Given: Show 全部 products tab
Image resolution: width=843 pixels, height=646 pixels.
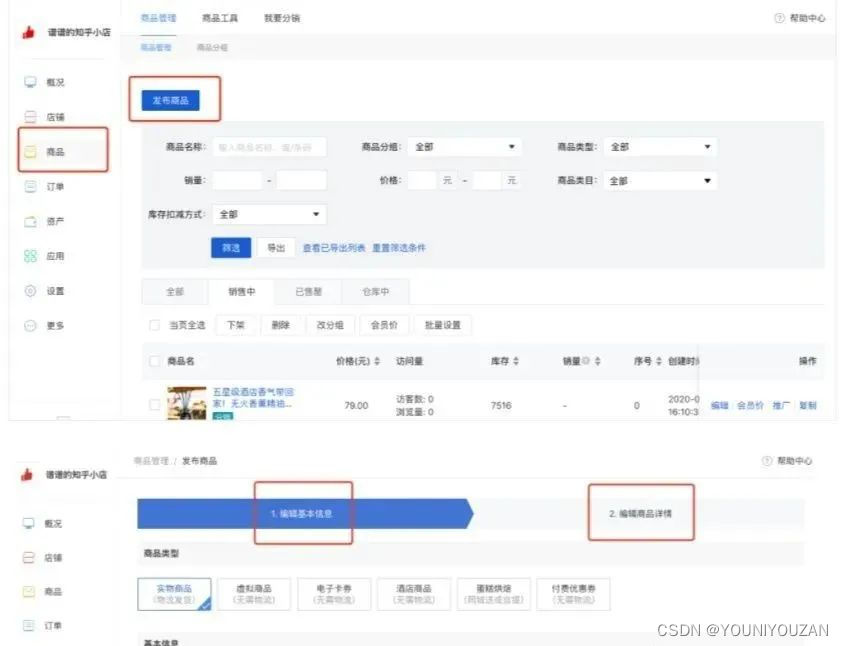Looking at the screenshot, I should click(175, 292).
